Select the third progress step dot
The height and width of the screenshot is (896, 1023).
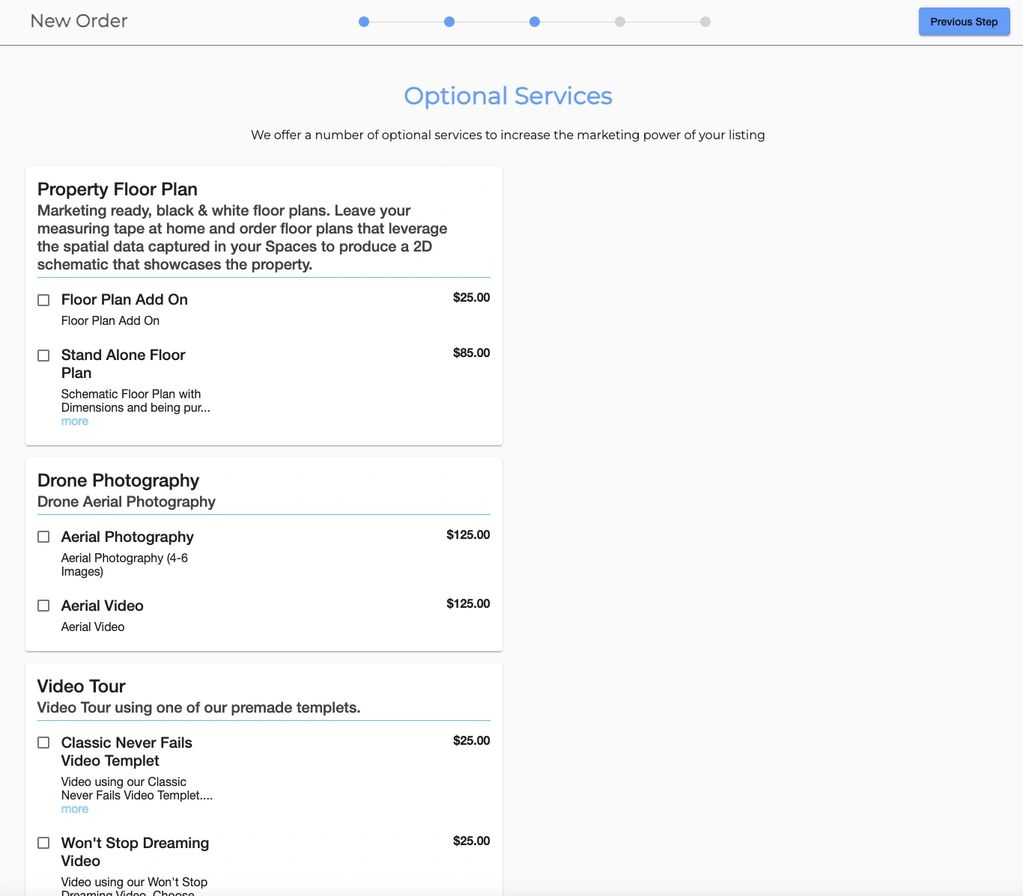click(x=535, y=22)
